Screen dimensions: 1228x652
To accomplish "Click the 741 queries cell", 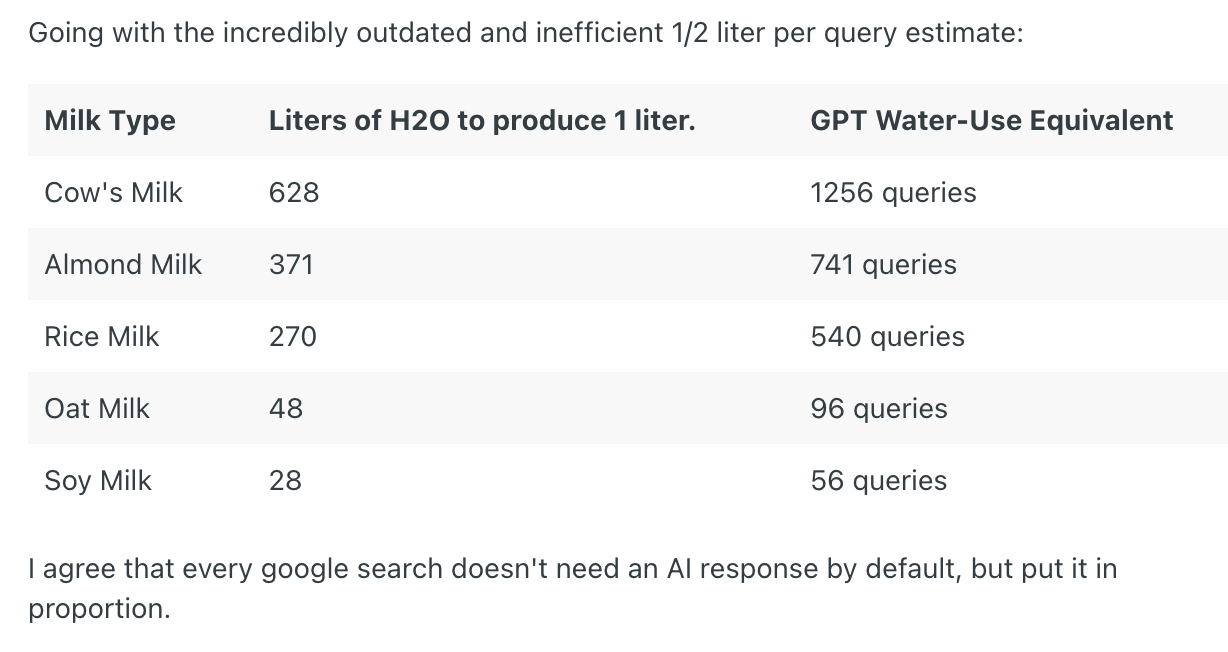I will 883,264.
